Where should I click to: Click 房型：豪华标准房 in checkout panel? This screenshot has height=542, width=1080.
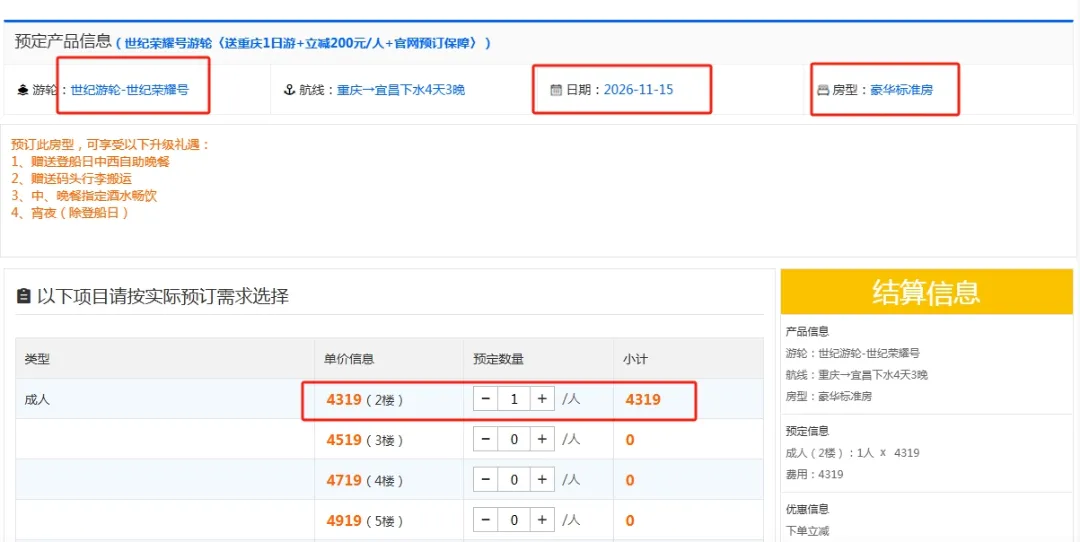click(x=829, y=397)
